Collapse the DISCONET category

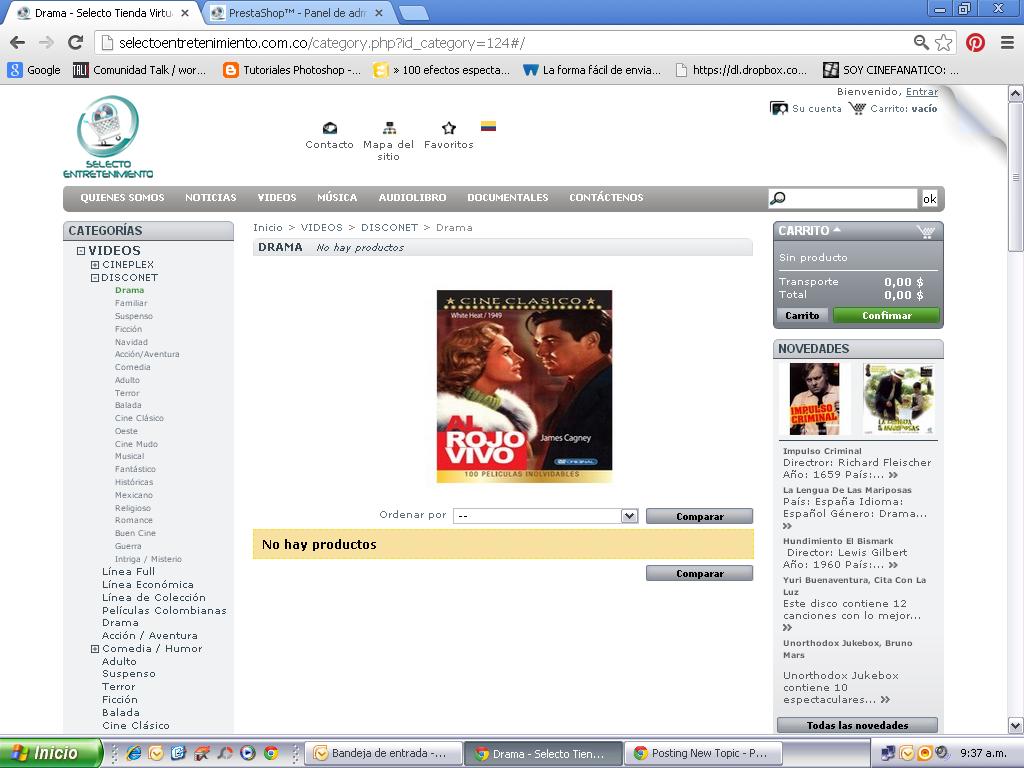click(x=95, y=278)
